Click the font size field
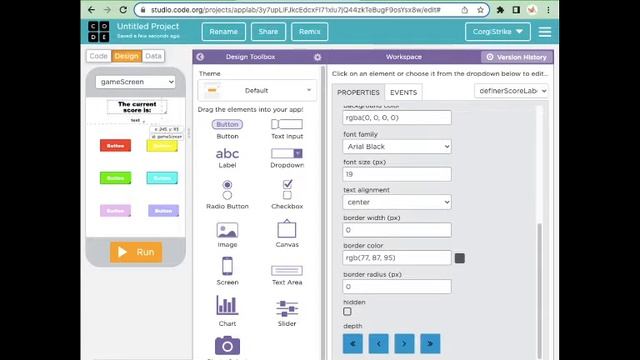The image size is (640, 360). coord(397,174)
